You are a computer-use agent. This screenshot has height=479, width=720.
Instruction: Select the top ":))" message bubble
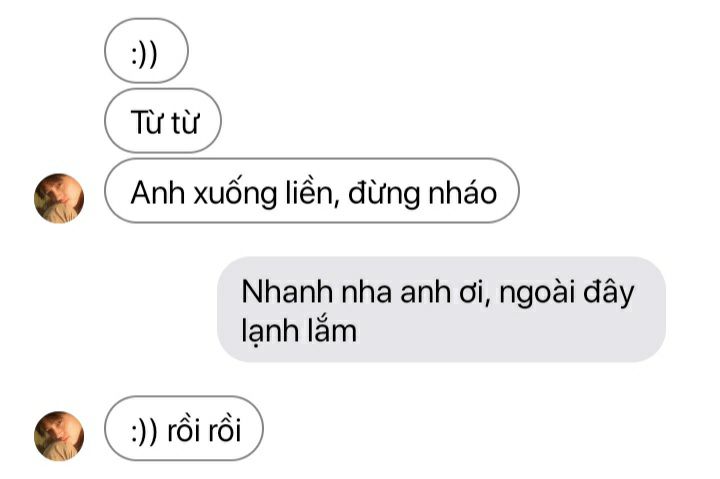click(146, 51)
